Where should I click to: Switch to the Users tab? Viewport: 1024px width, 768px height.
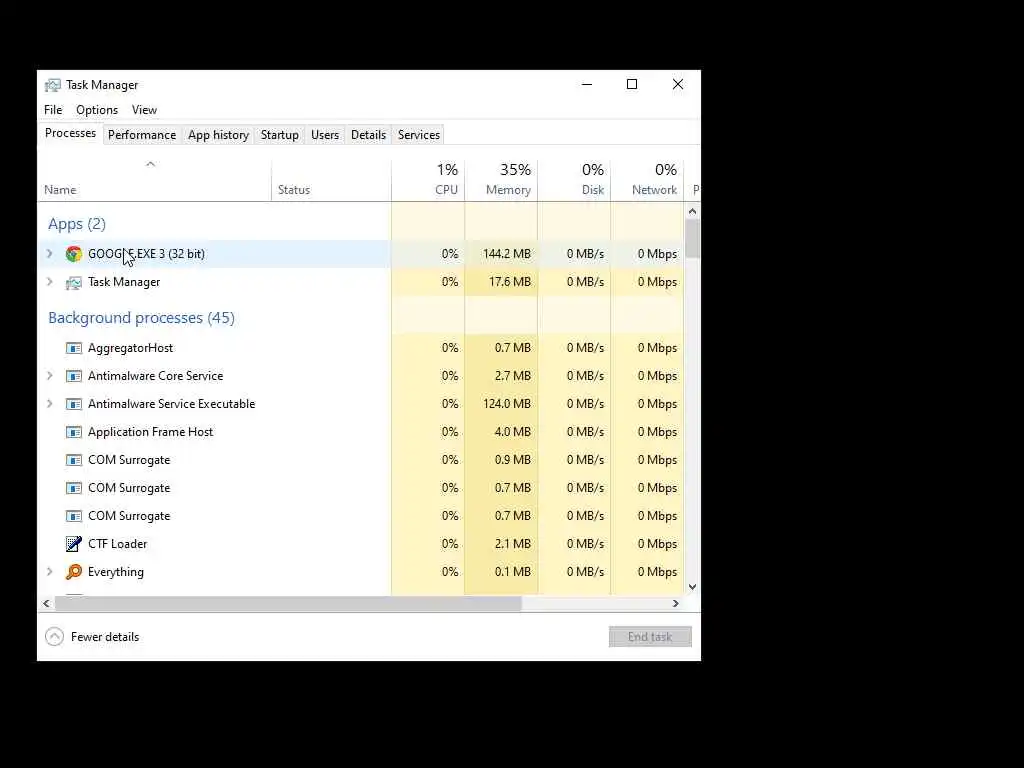pos(325,135)
